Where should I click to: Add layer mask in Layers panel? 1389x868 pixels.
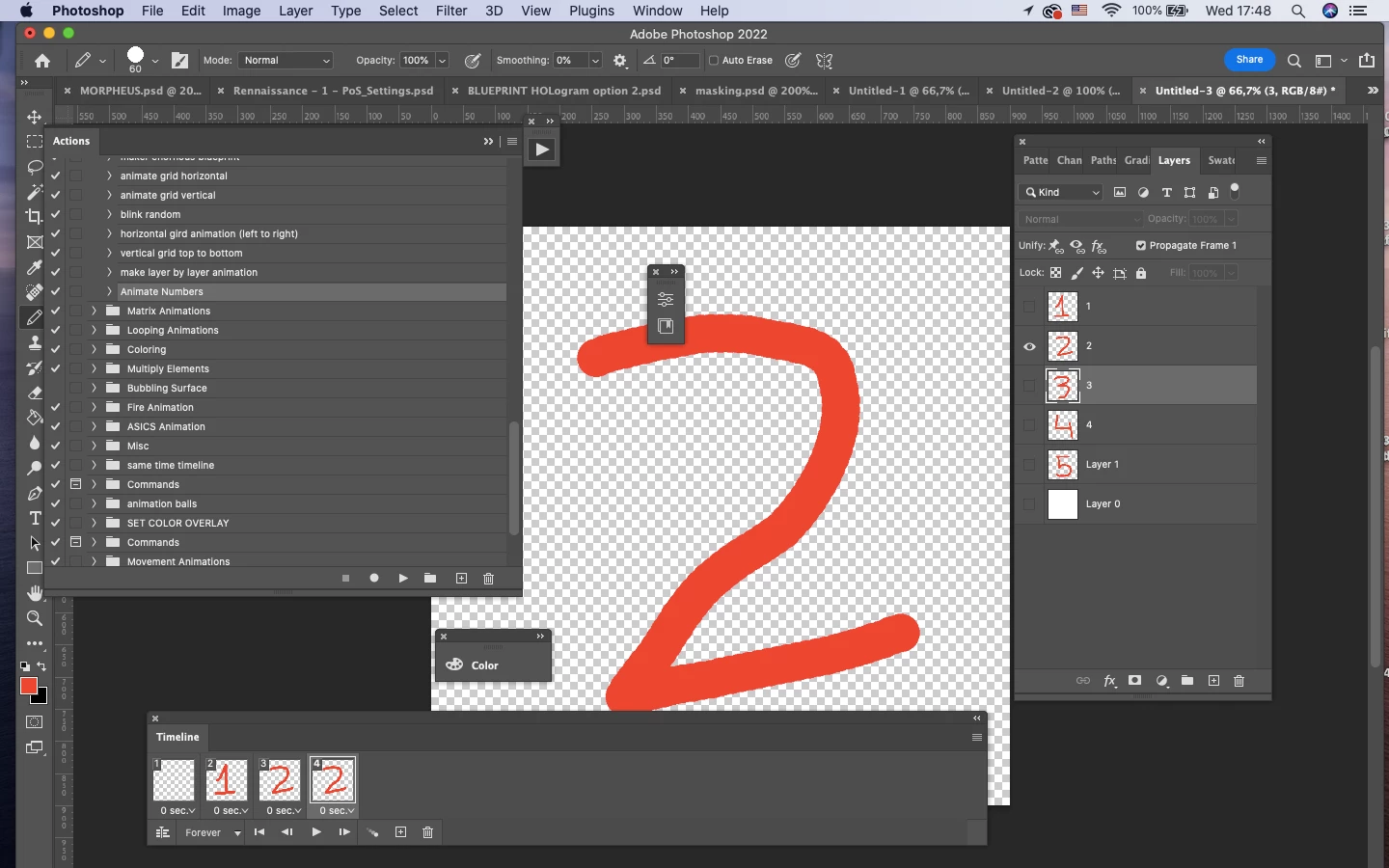tap(1135, 681)
